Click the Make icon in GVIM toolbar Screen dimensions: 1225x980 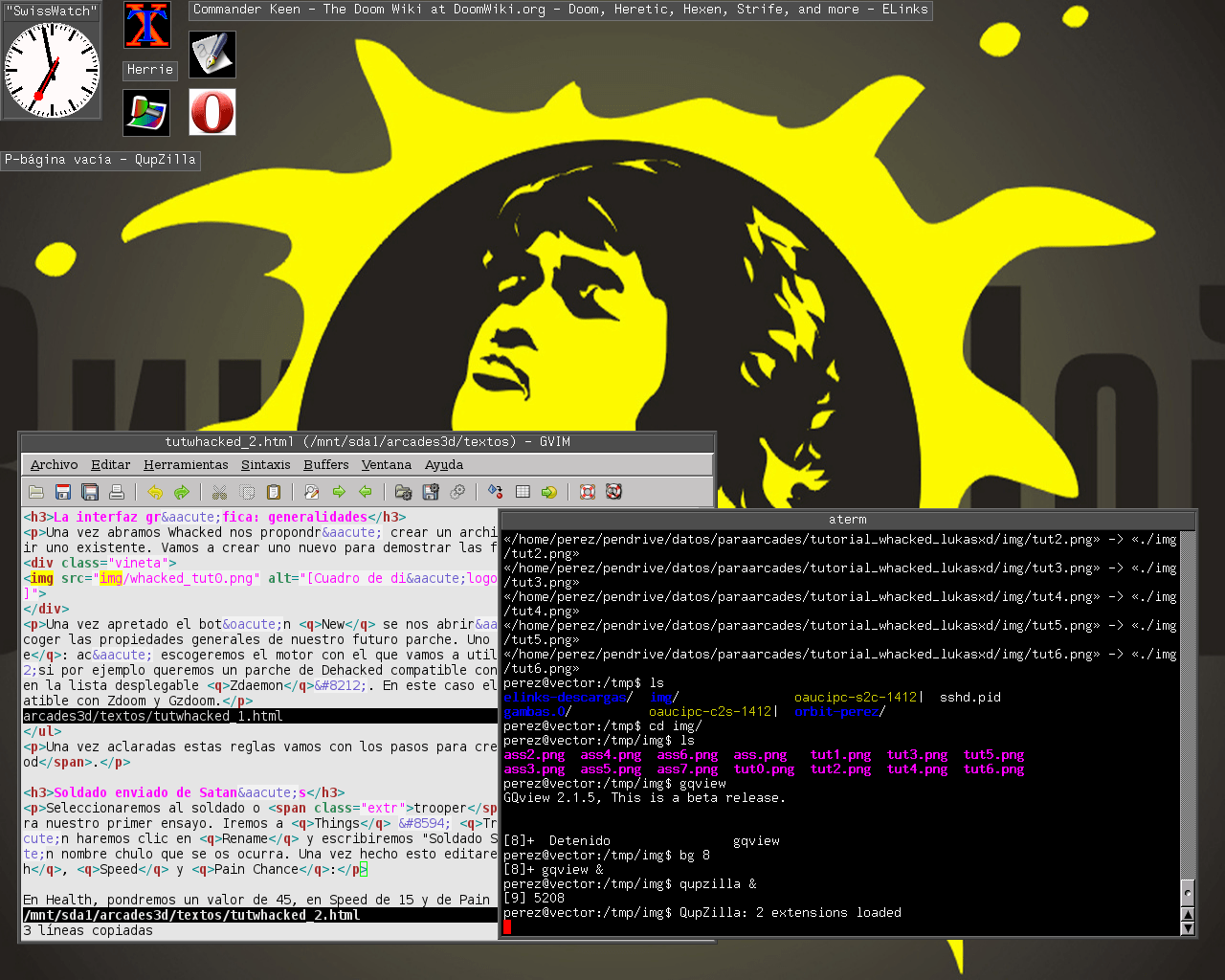tap(495, 492)
